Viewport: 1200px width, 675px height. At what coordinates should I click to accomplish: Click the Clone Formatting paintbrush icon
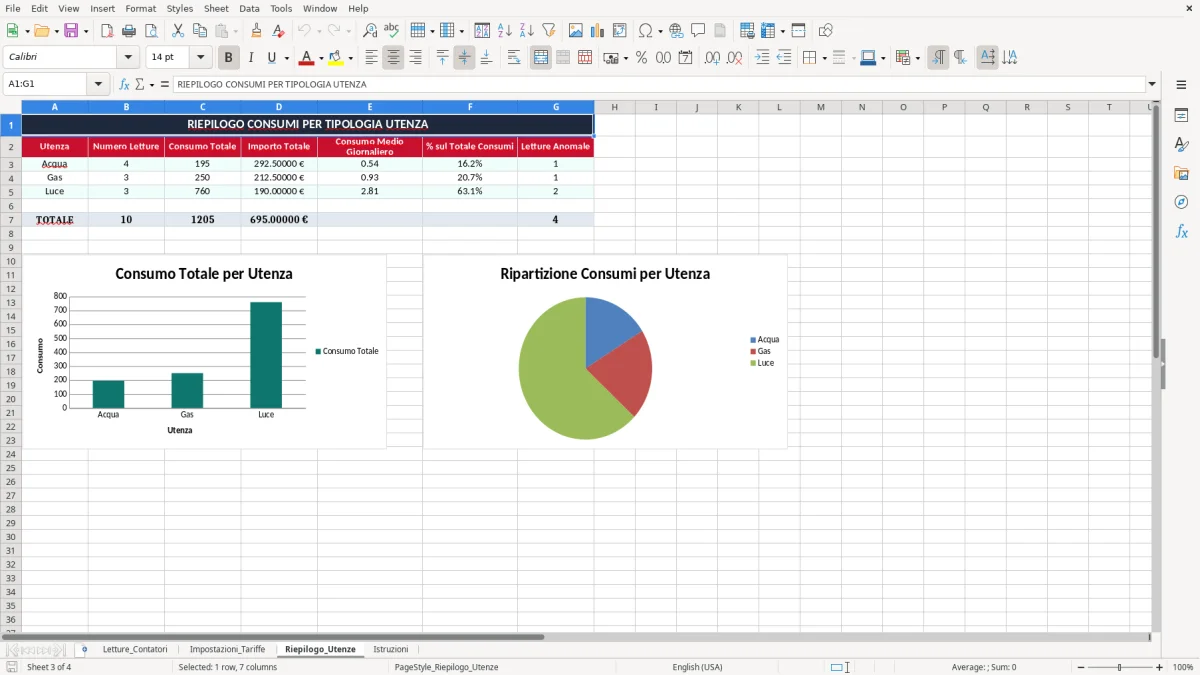coord(256,31)
